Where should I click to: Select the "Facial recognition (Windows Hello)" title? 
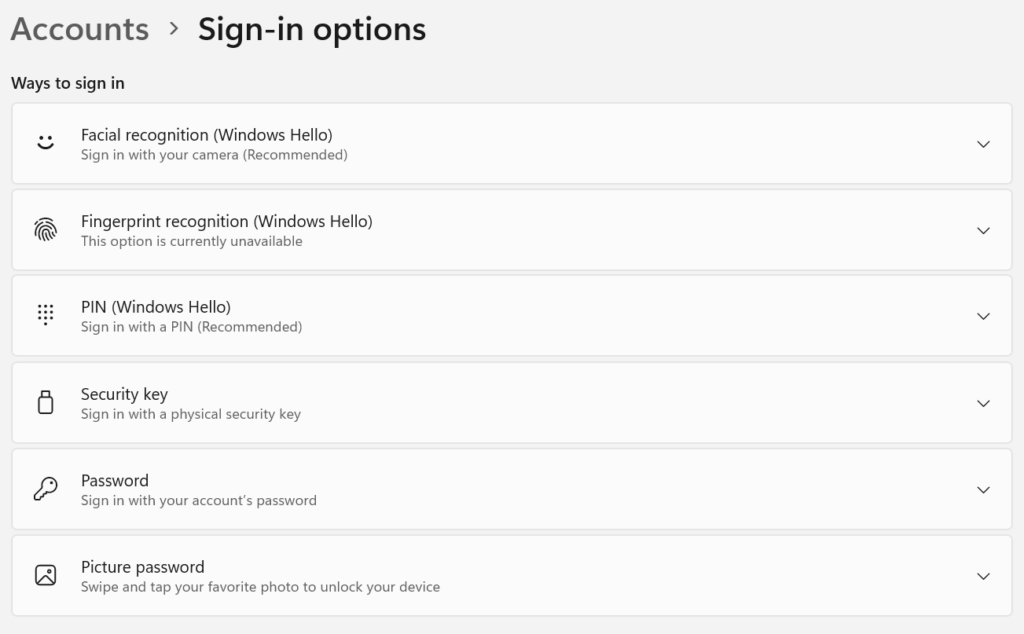206,134
